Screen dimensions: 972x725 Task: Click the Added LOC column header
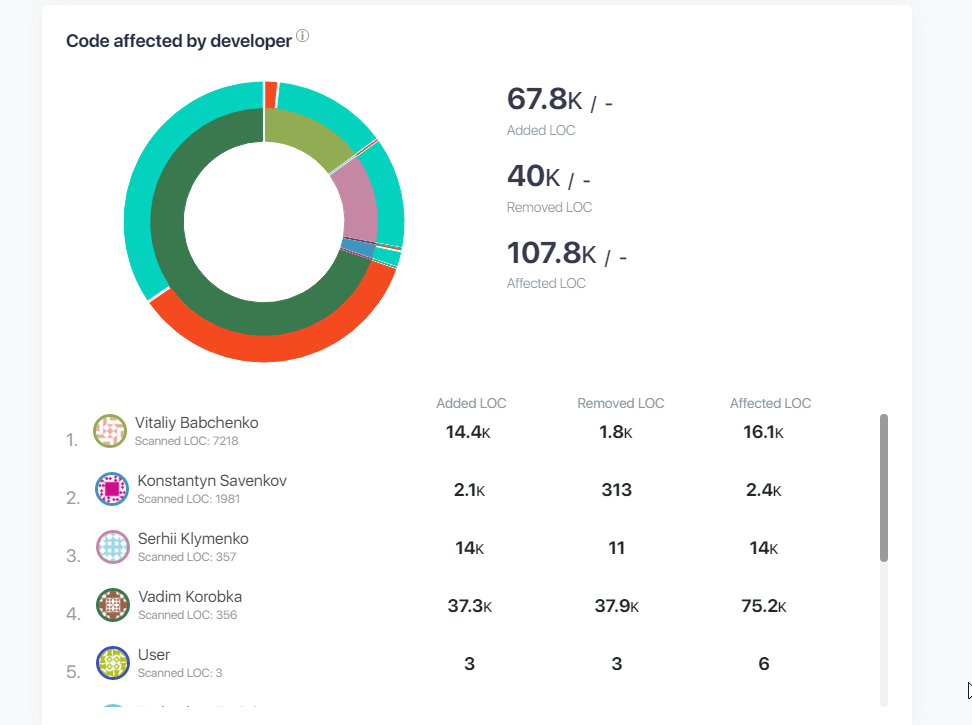471,404
